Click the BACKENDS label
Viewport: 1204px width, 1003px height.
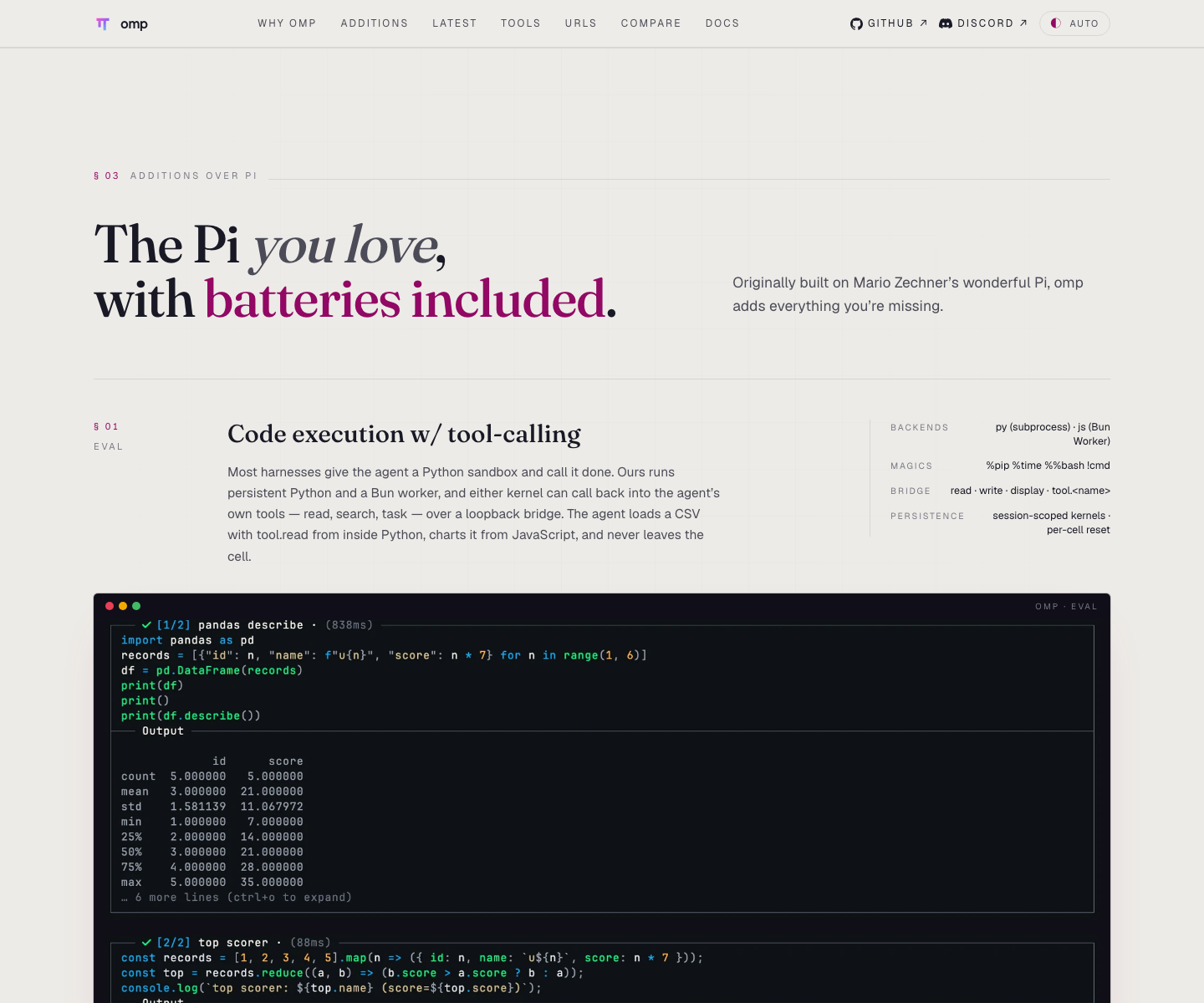920,428
